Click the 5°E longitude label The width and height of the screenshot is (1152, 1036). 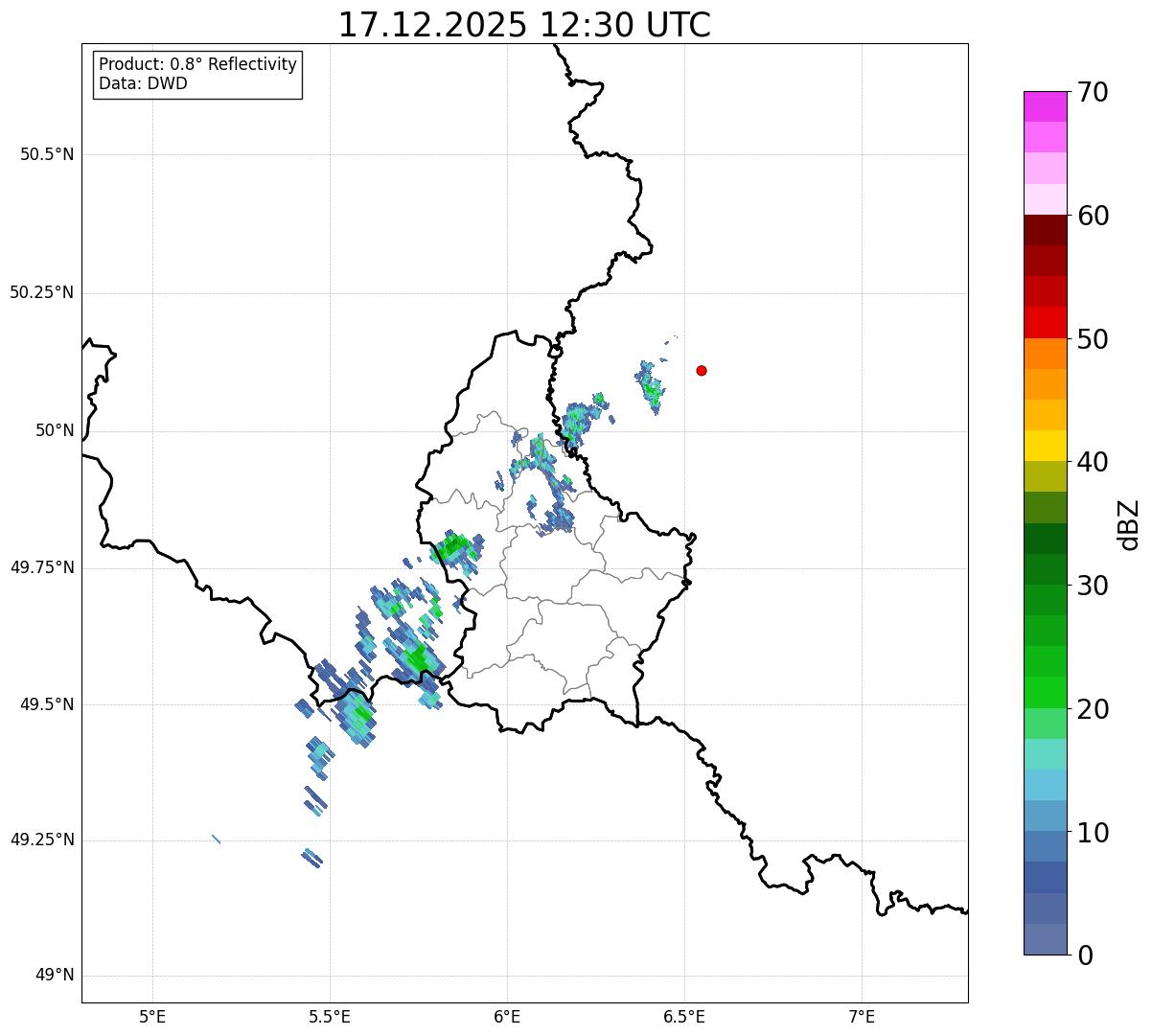point(152,1016)
